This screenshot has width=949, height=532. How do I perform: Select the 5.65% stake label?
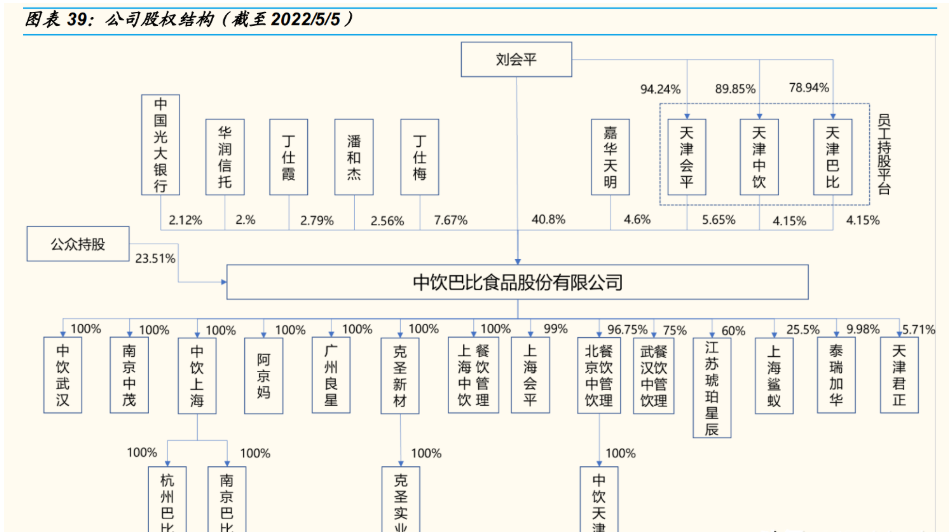[718, 220]
